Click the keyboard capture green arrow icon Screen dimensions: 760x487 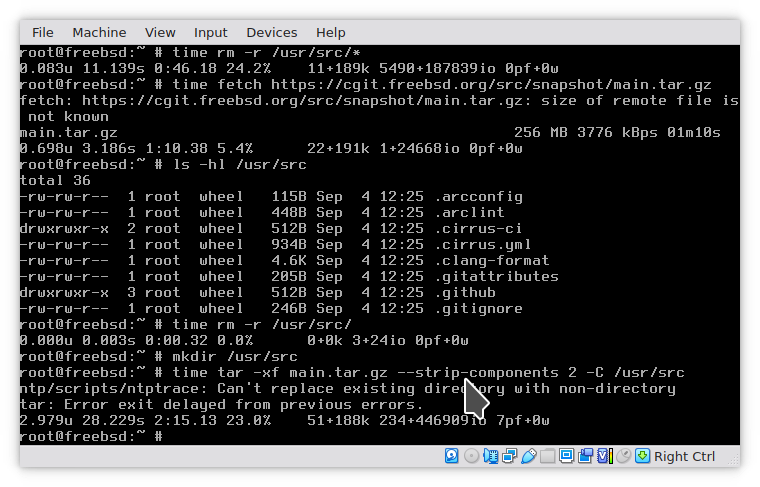(x=642, y=456)
